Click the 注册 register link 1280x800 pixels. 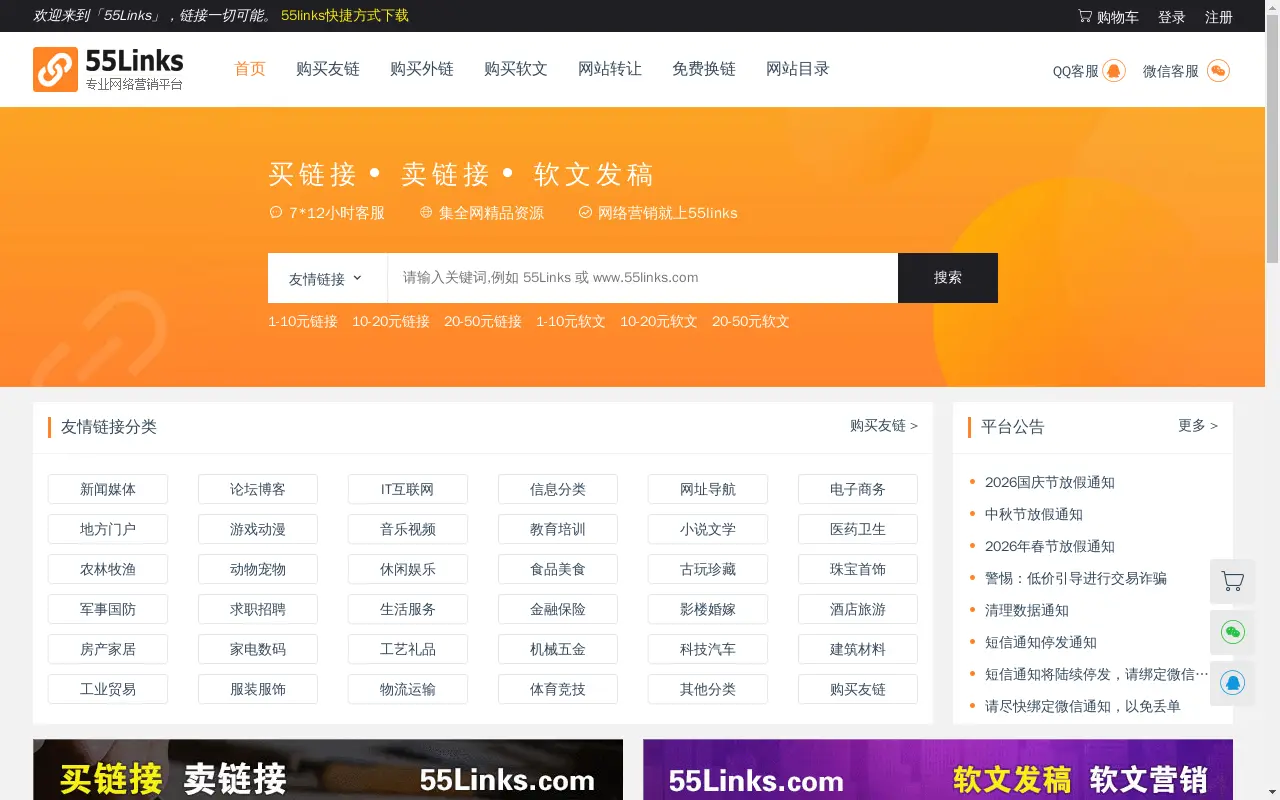[1218, 17]
